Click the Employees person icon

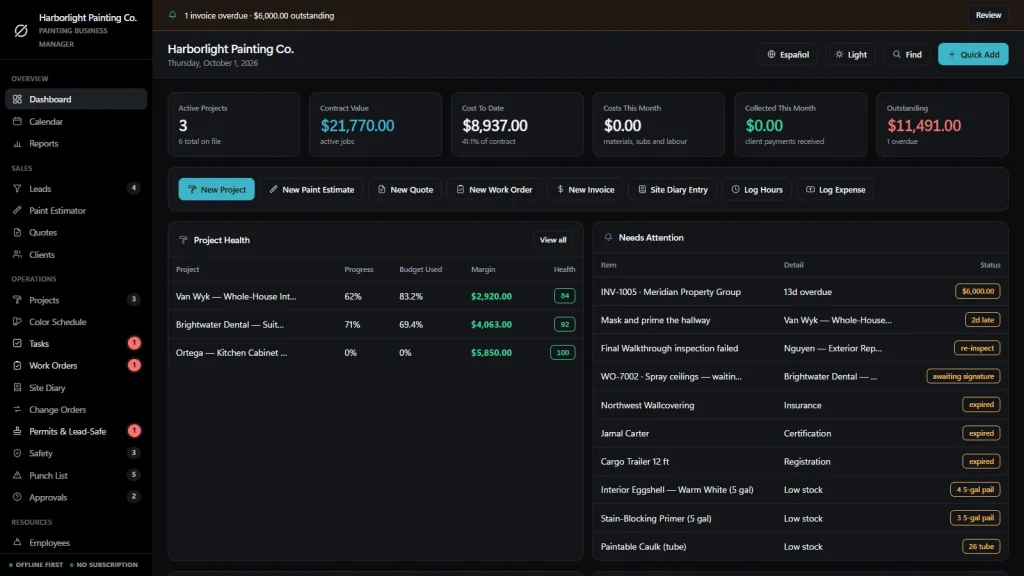pyautogui.click(x=18, y=542)
